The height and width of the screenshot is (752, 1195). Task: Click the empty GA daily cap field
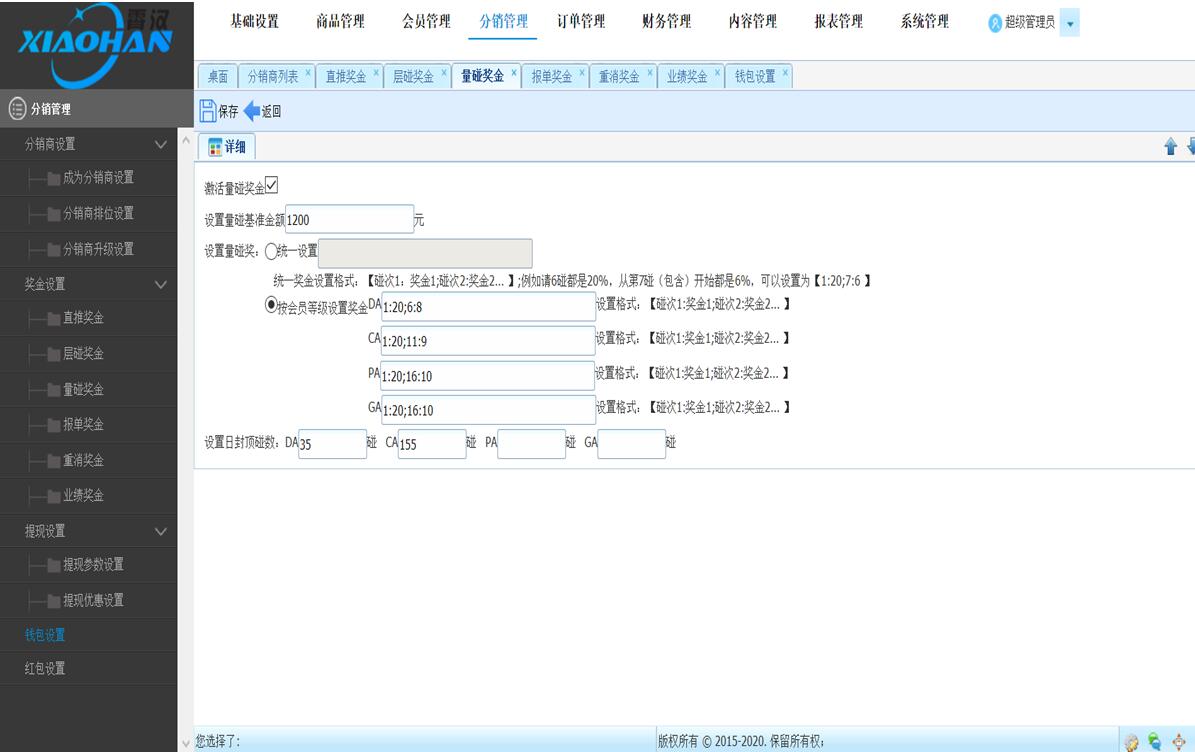pos(632,443)
